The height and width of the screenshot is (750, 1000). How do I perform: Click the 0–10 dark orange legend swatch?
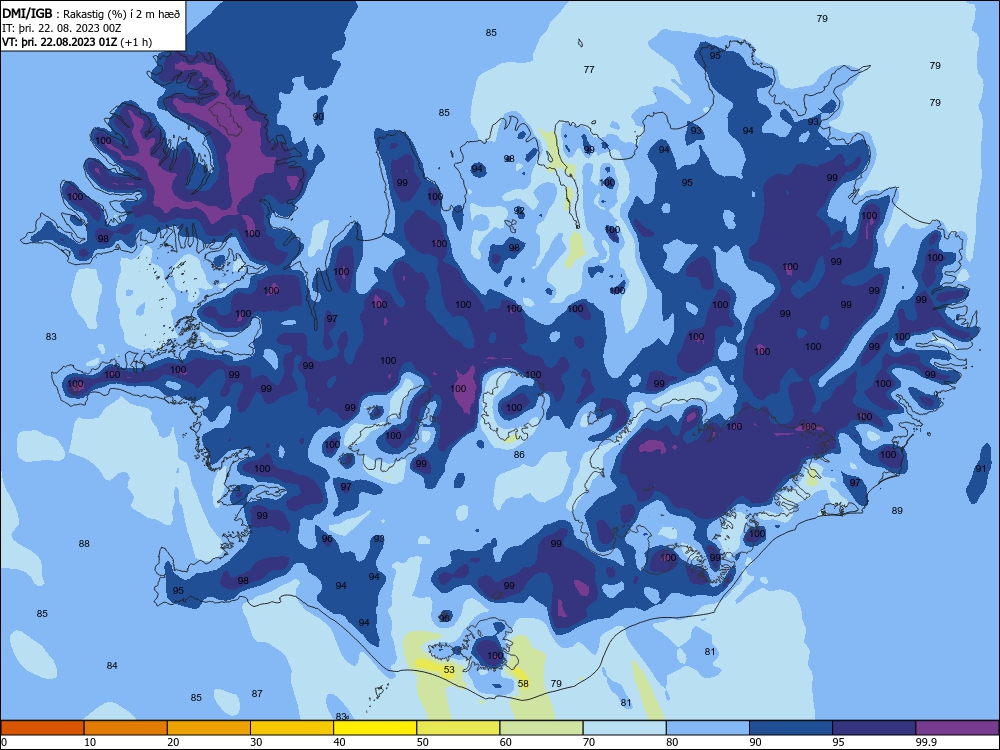[42, 728]
